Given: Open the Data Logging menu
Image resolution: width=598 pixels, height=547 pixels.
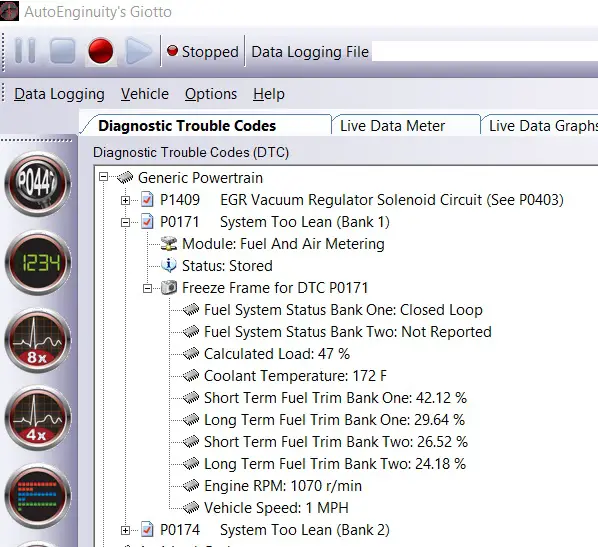Looking at the screenshot, I should [x=59, y=94].
